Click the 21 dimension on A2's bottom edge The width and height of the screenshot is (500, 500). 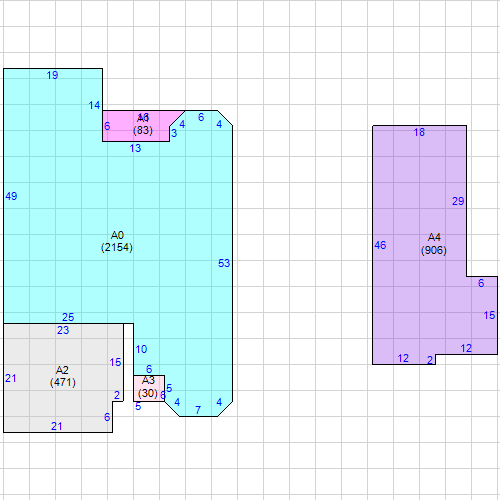tap(57, 426)
